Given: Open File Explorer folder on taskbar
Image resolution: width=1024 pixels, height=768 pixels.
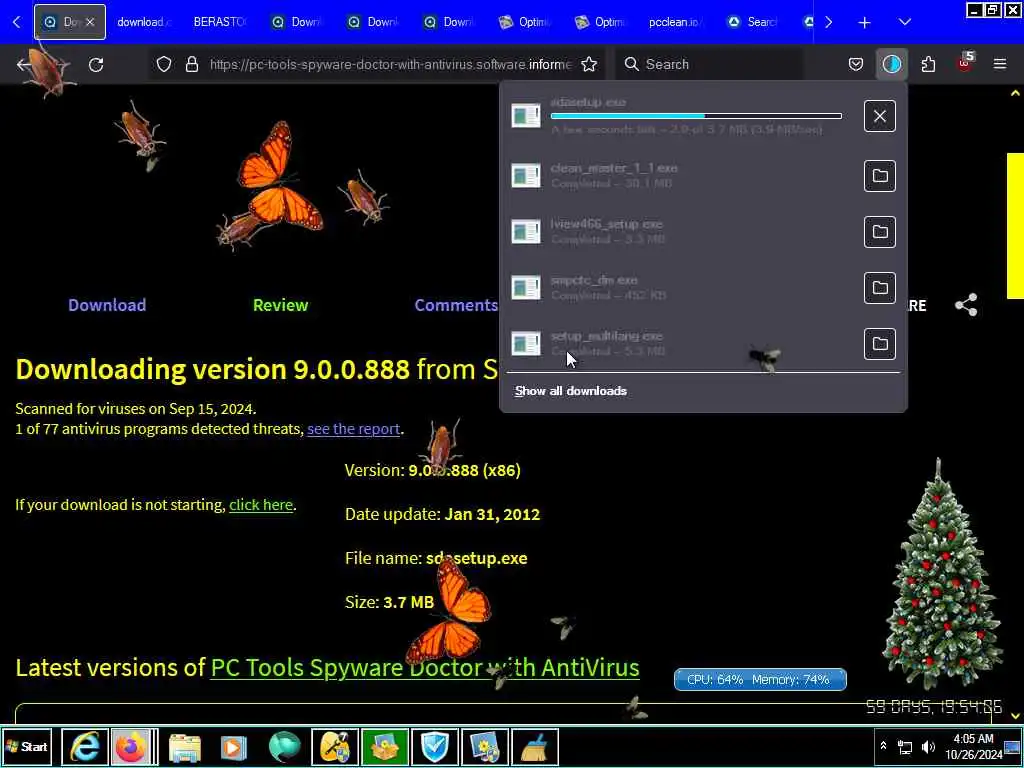Looking at the screenshot, I should (x=185, y=748).
